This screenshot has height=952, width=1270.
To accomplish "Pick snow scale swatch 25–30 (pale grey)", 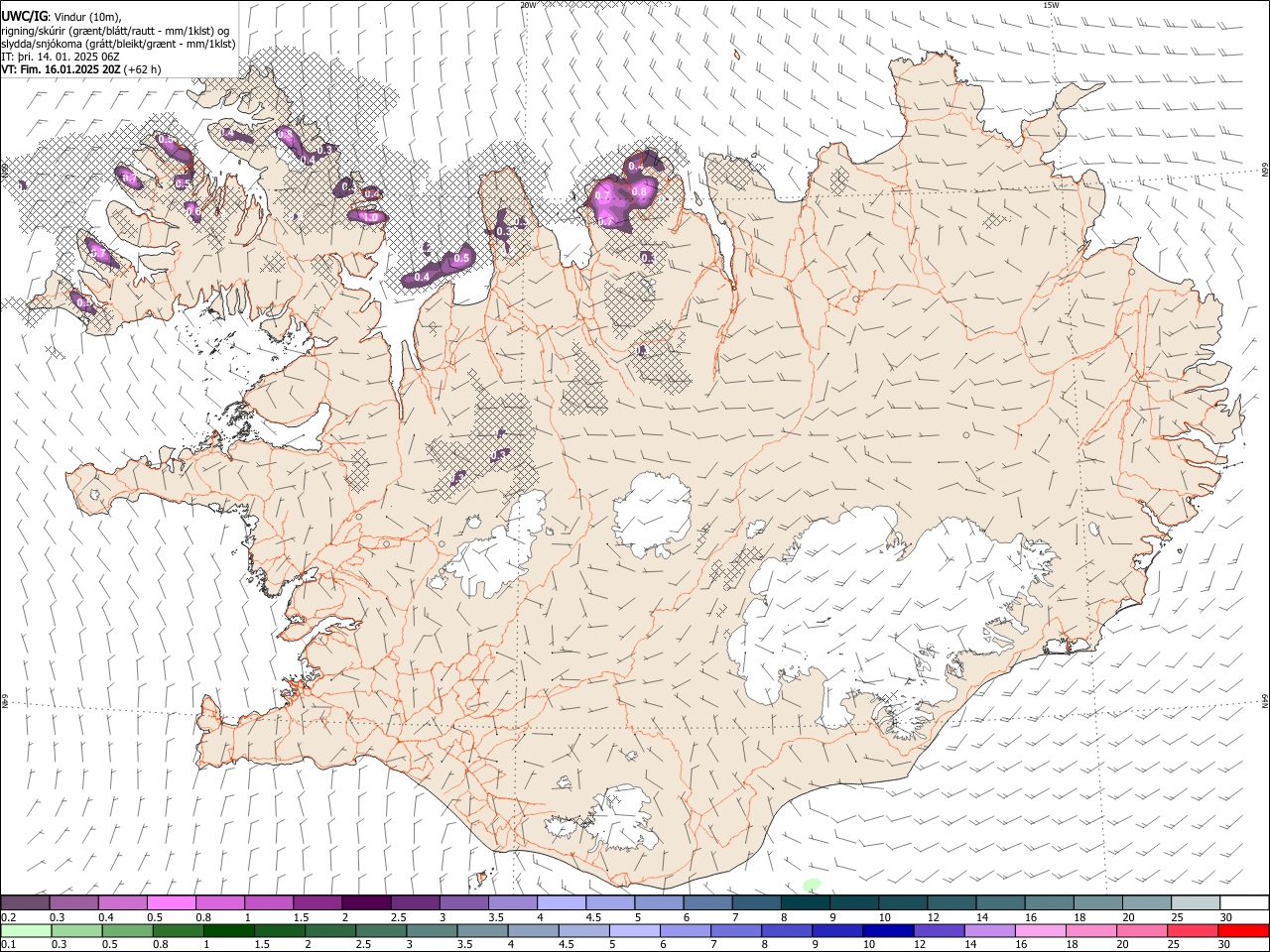I will pos(1197,903).
